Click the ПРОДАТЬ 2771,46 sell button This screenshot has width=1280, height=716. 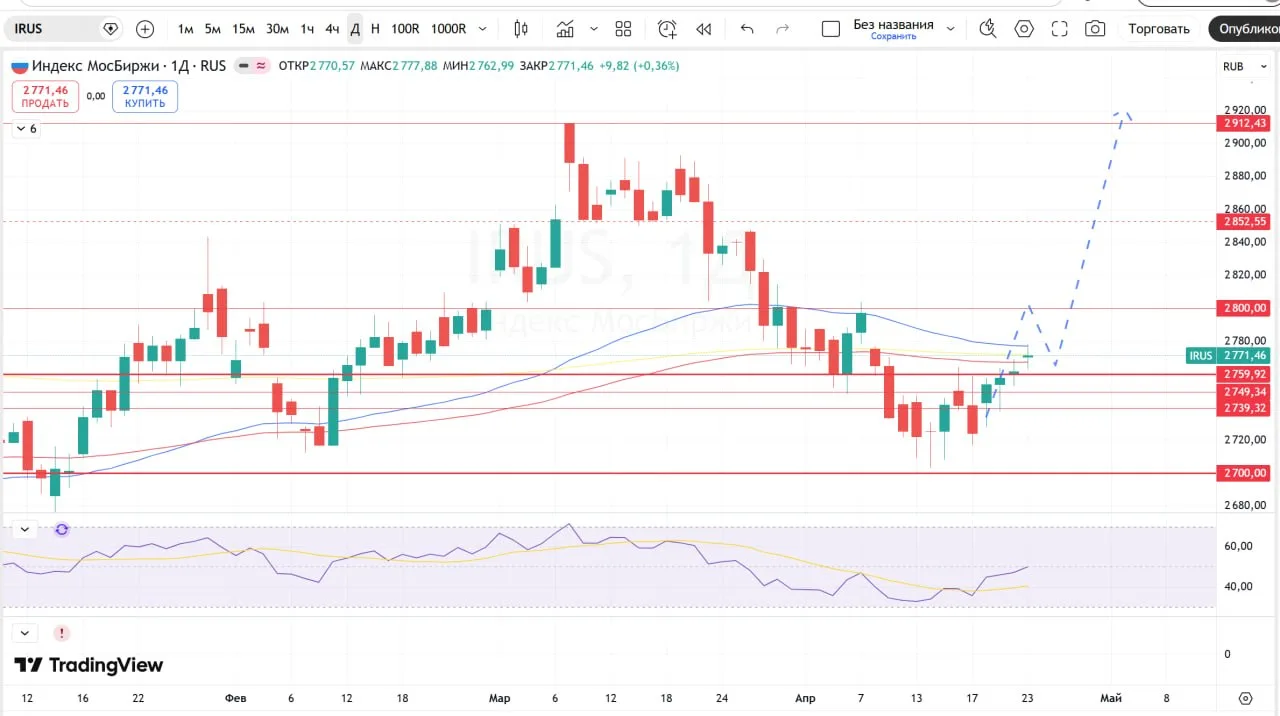45,96
